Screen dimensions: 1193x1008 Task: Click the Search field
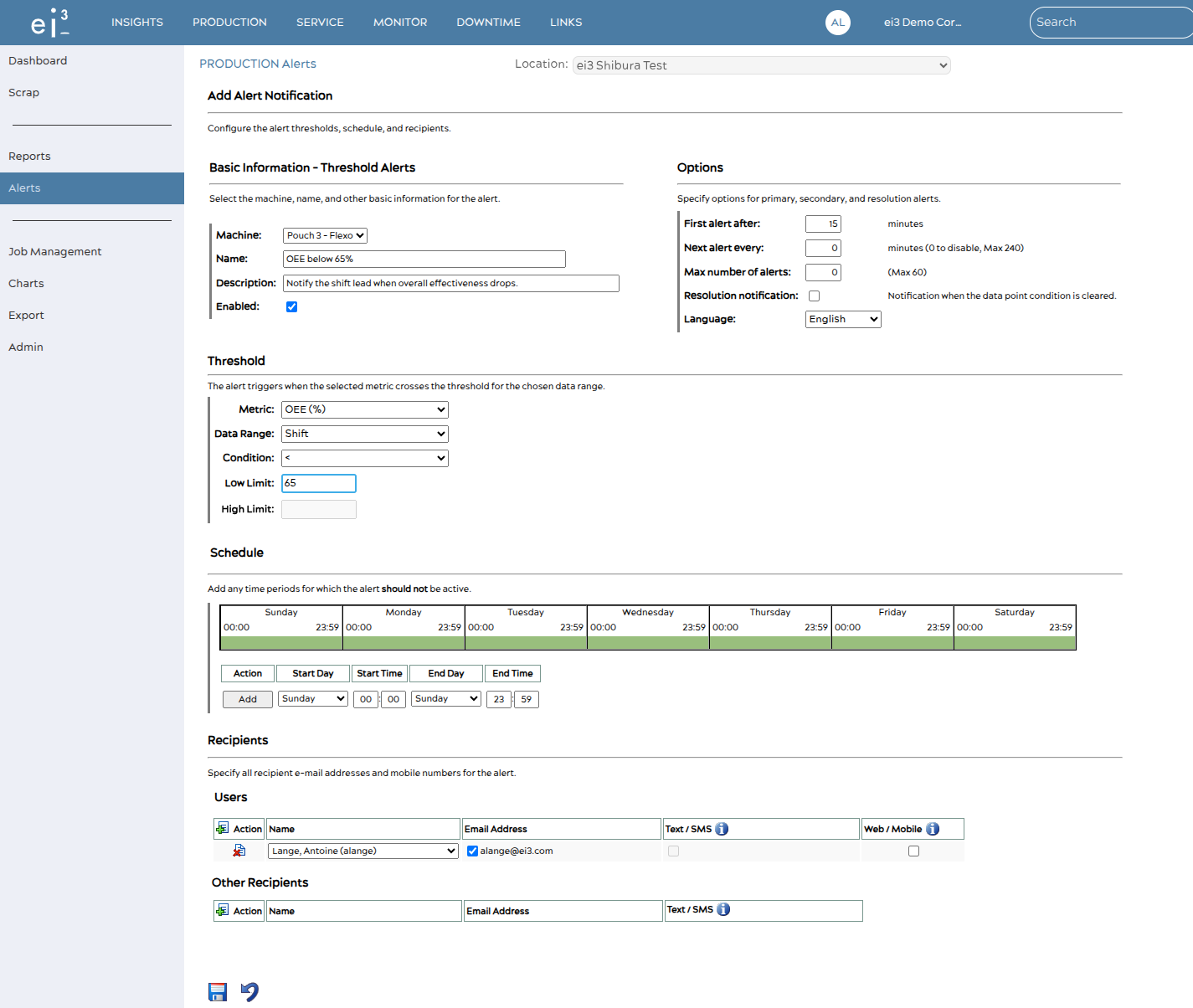pos(1112,23)
